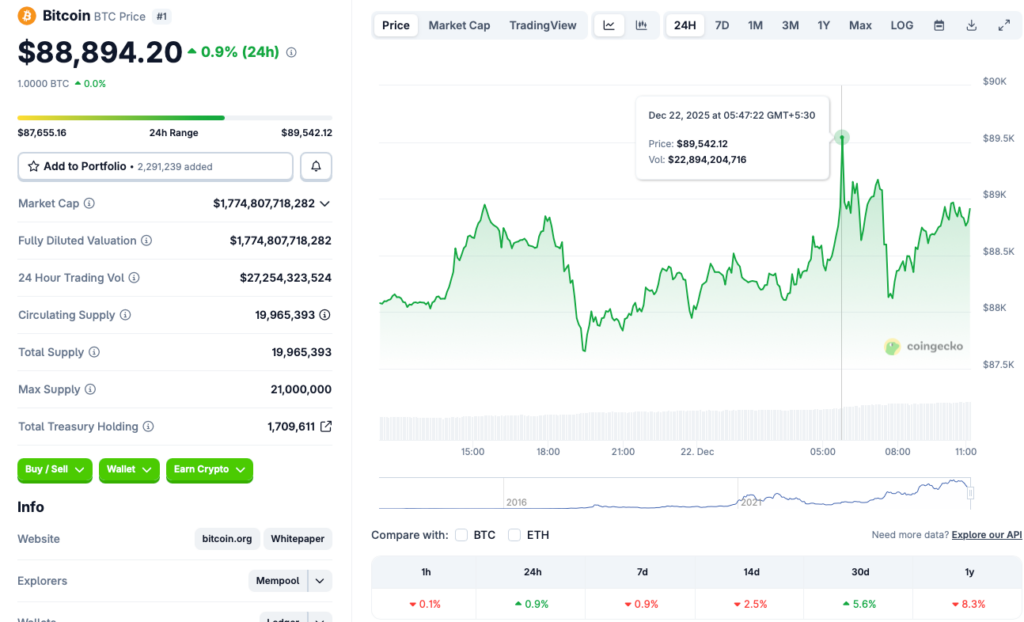
Task: Visit the bitcoin.org website link
Action: [x=226, y=538]
